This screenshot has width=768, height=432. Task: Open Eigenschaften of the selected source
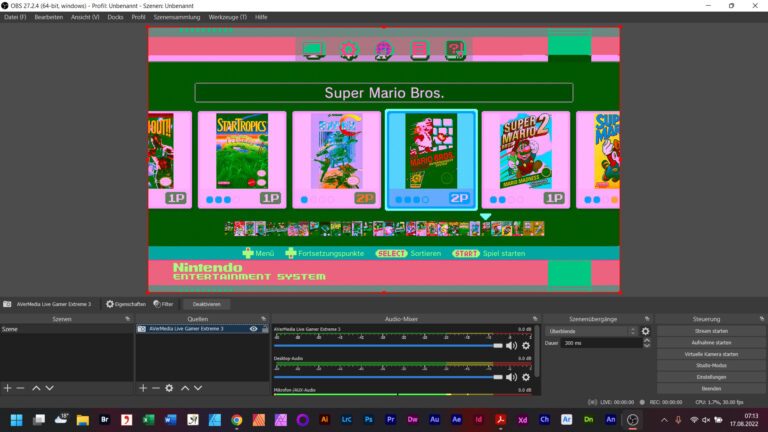[126, 304]
